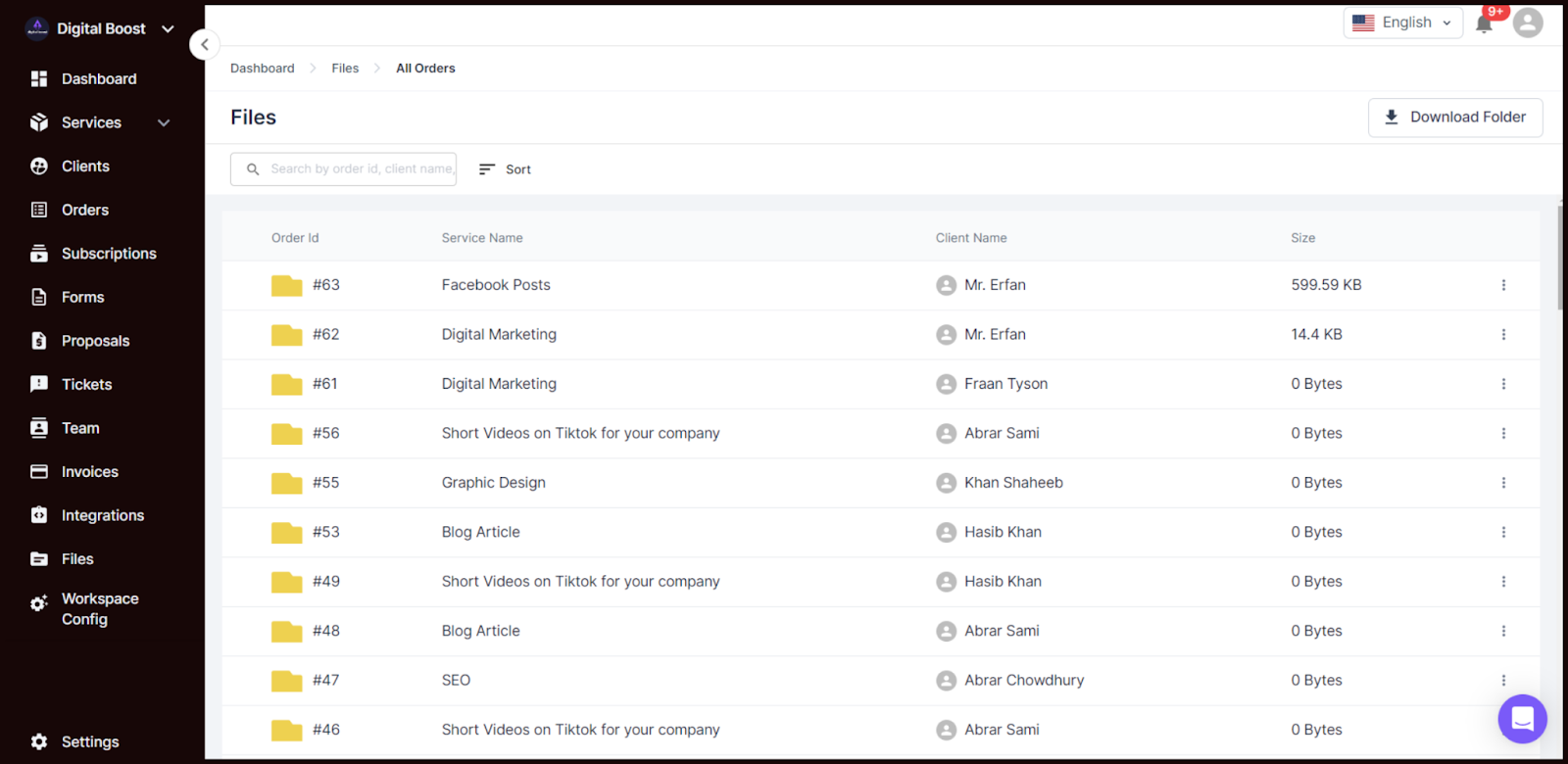
Task: Click the Services cube icon
Action: [x=39, y=122]
